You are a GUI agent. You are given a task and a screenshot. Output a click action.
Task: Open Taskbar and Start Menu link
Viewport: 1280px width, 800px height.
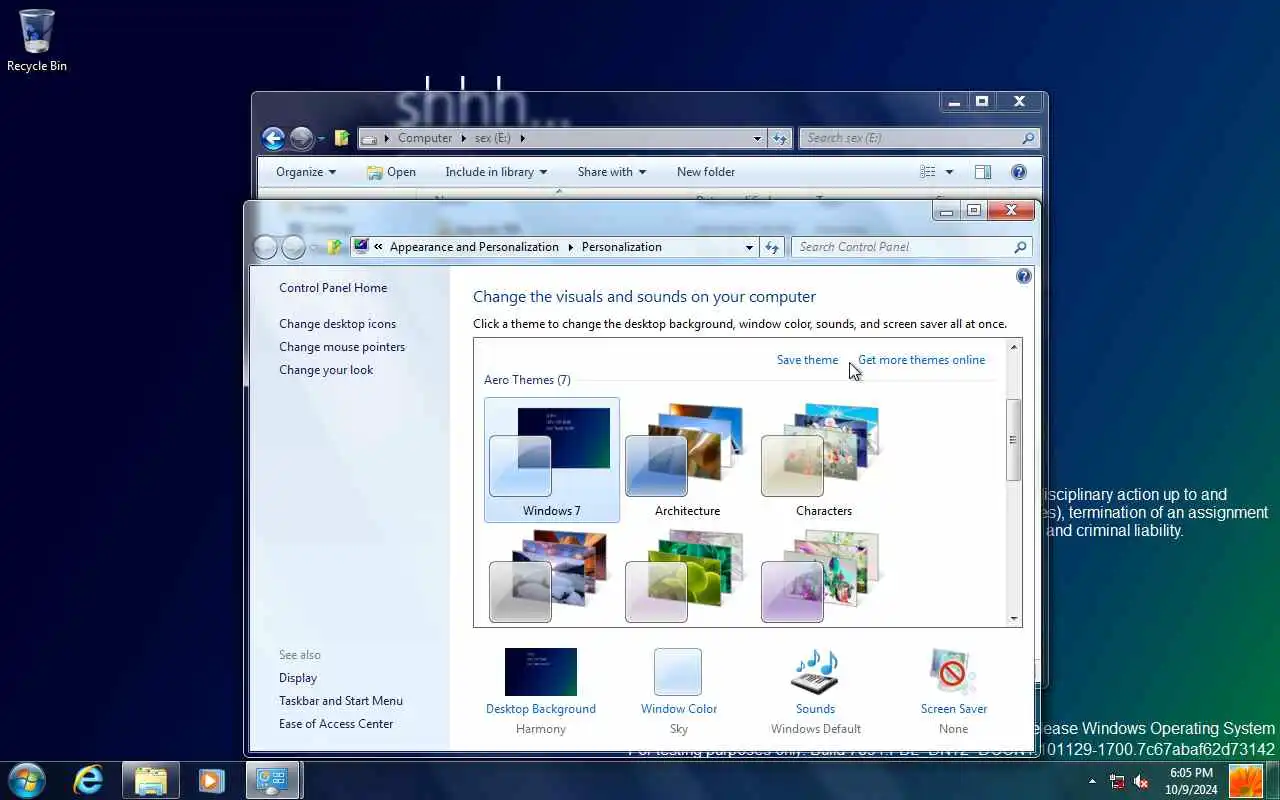click(341, 701)
